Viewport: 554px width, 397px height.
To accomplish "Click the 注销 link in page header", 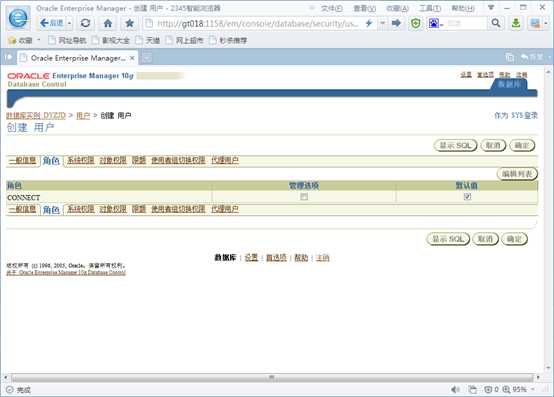I will point(521,75).
